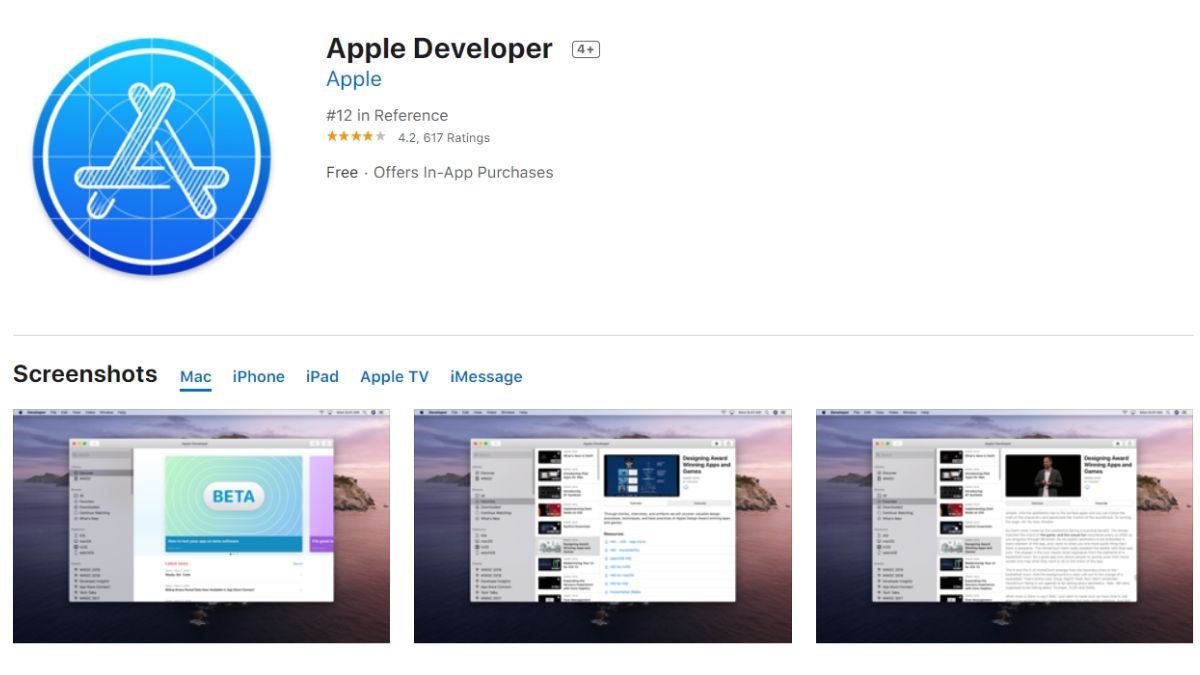
Task: Click the Screenshots section heading
Action: click(x=85, y=374)
